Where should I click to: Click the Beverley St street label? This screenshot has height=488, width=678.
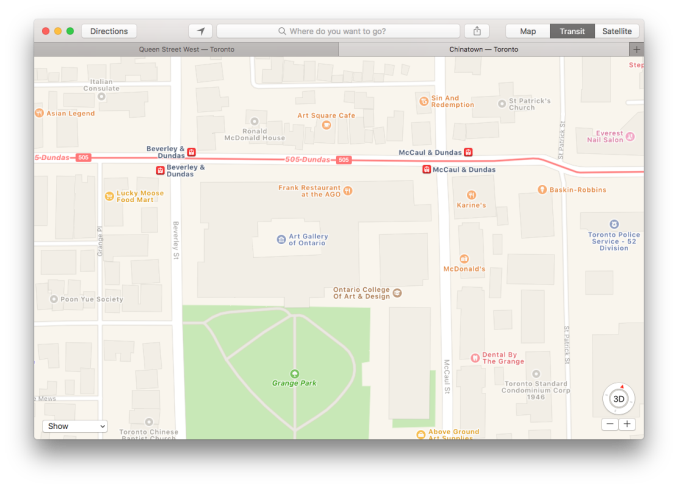[x=176, y=240]
